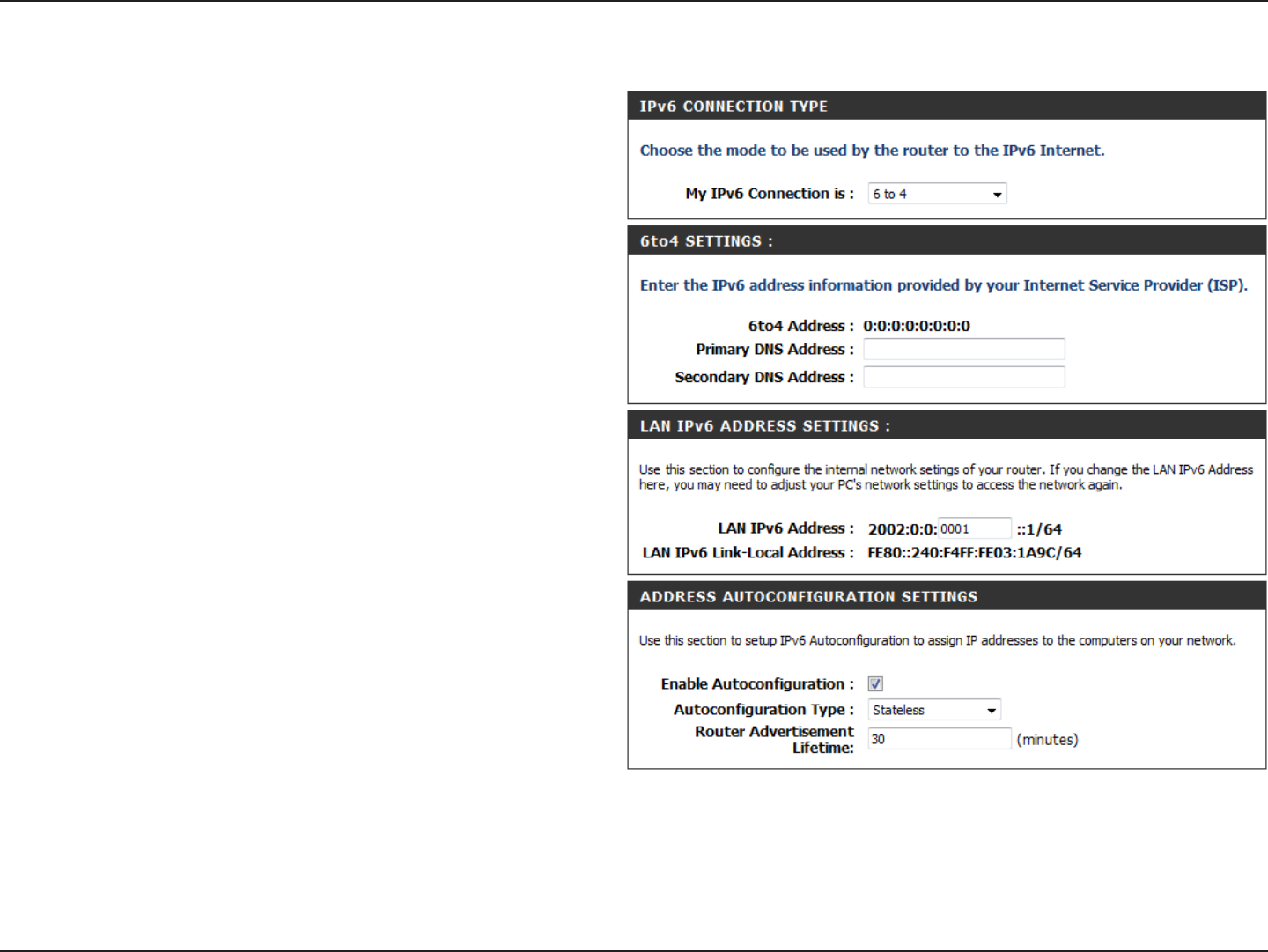Viewport: 1268px width, 952px height.
Task: Click the Router Advertisement Lifetime label
Action: tap(774, 740)
